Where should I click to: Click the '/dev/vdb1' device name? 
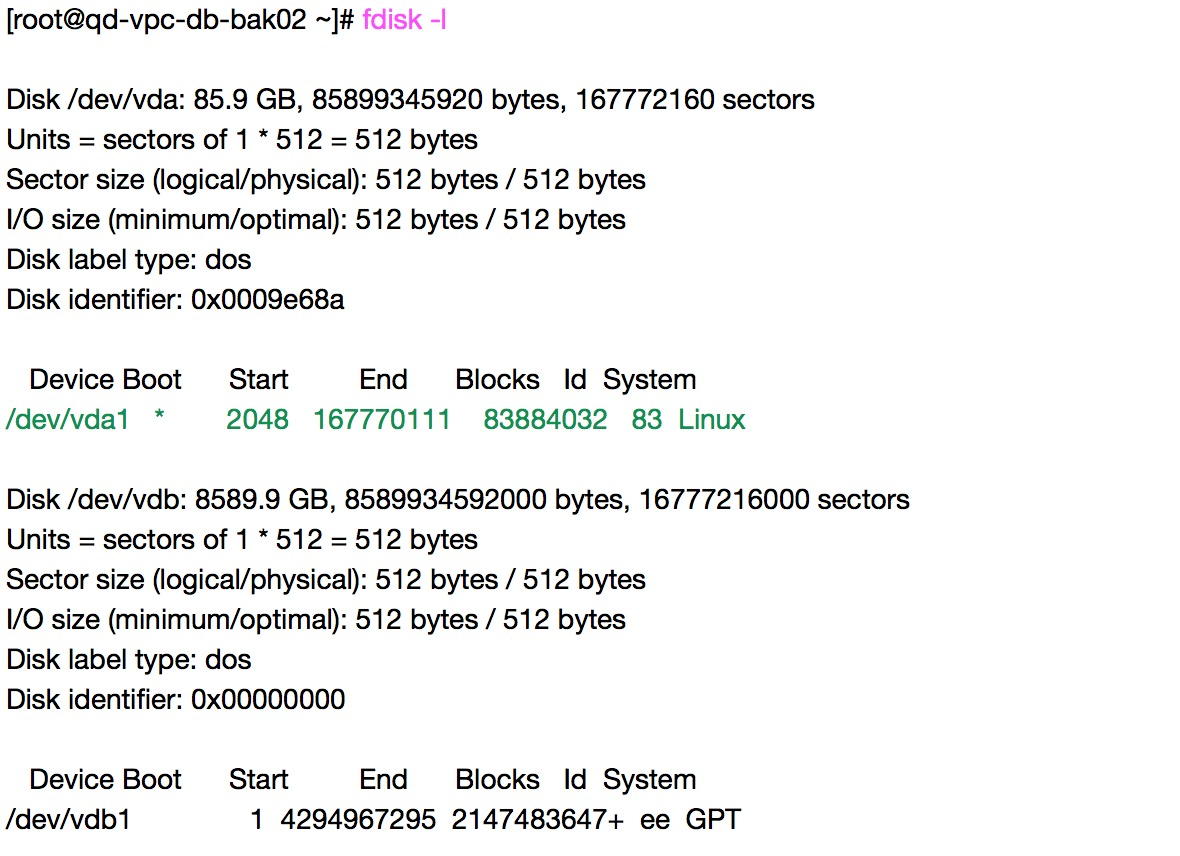coord(67,820)
